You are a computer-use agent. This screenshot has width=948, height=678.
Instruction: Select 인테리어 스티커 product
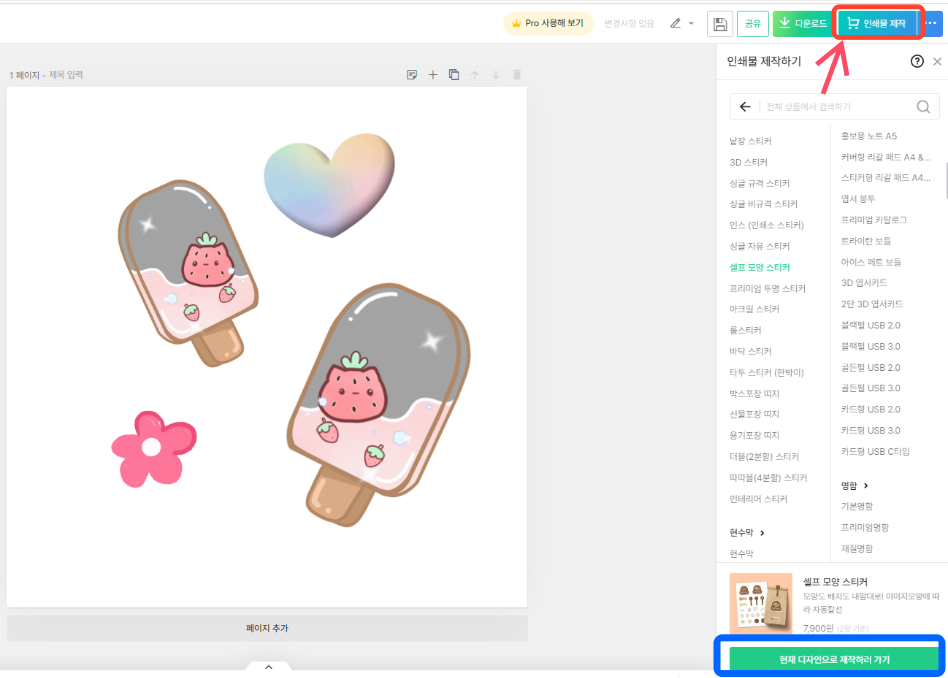click(758, 499)
